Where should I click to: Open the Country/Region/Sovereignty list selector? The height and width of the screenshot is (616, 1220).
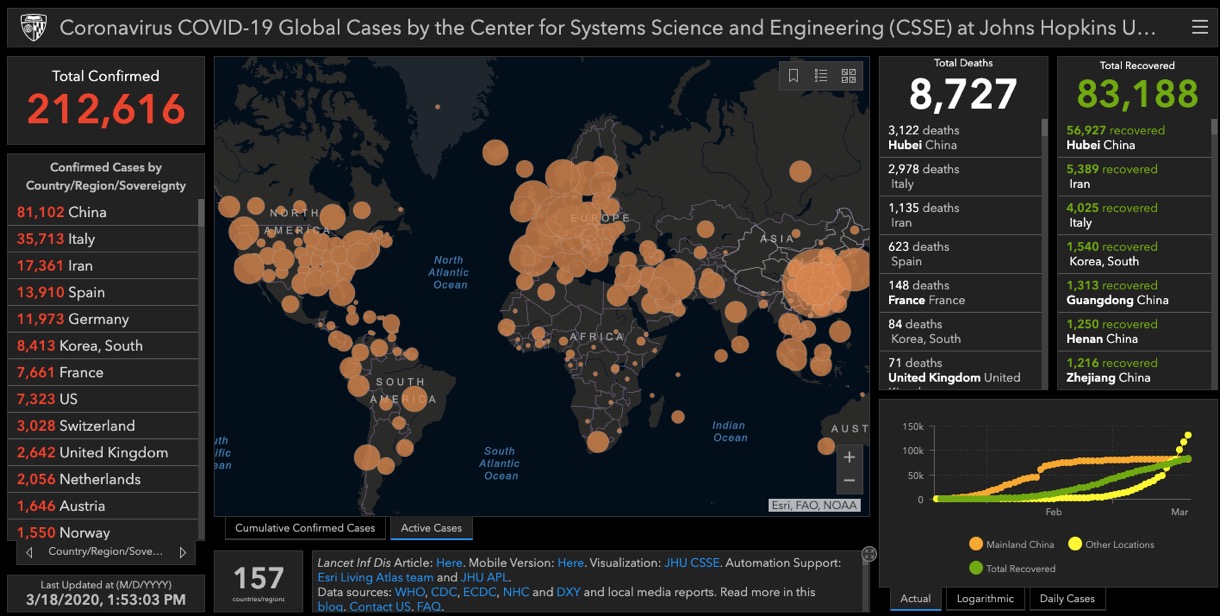(x=105, y=552)
